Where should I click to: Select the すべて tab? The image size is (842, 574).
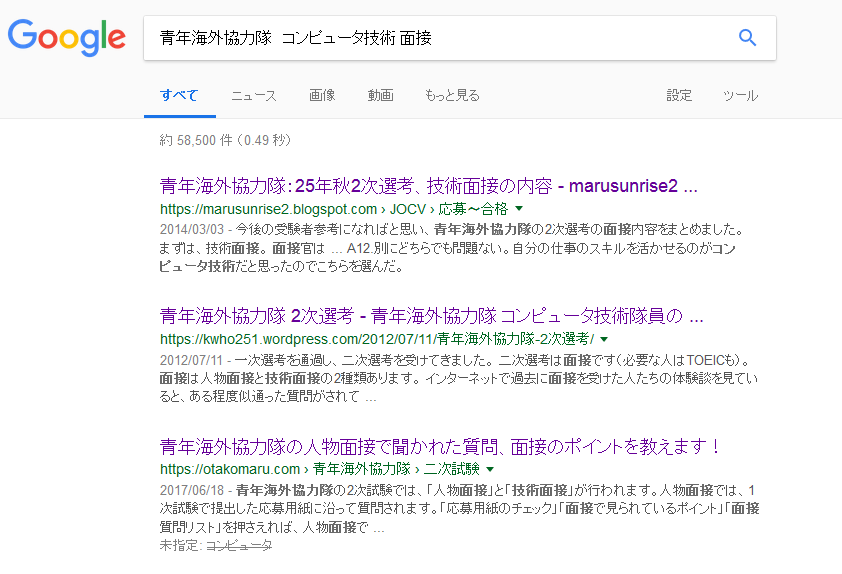click(x=179, y=96)
